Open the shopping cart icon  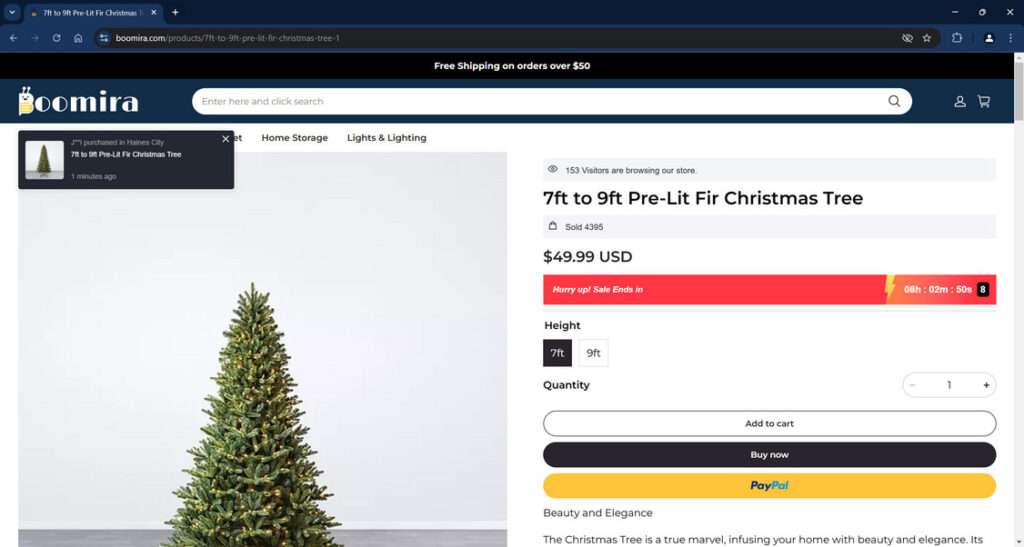(x=984, y=101)
